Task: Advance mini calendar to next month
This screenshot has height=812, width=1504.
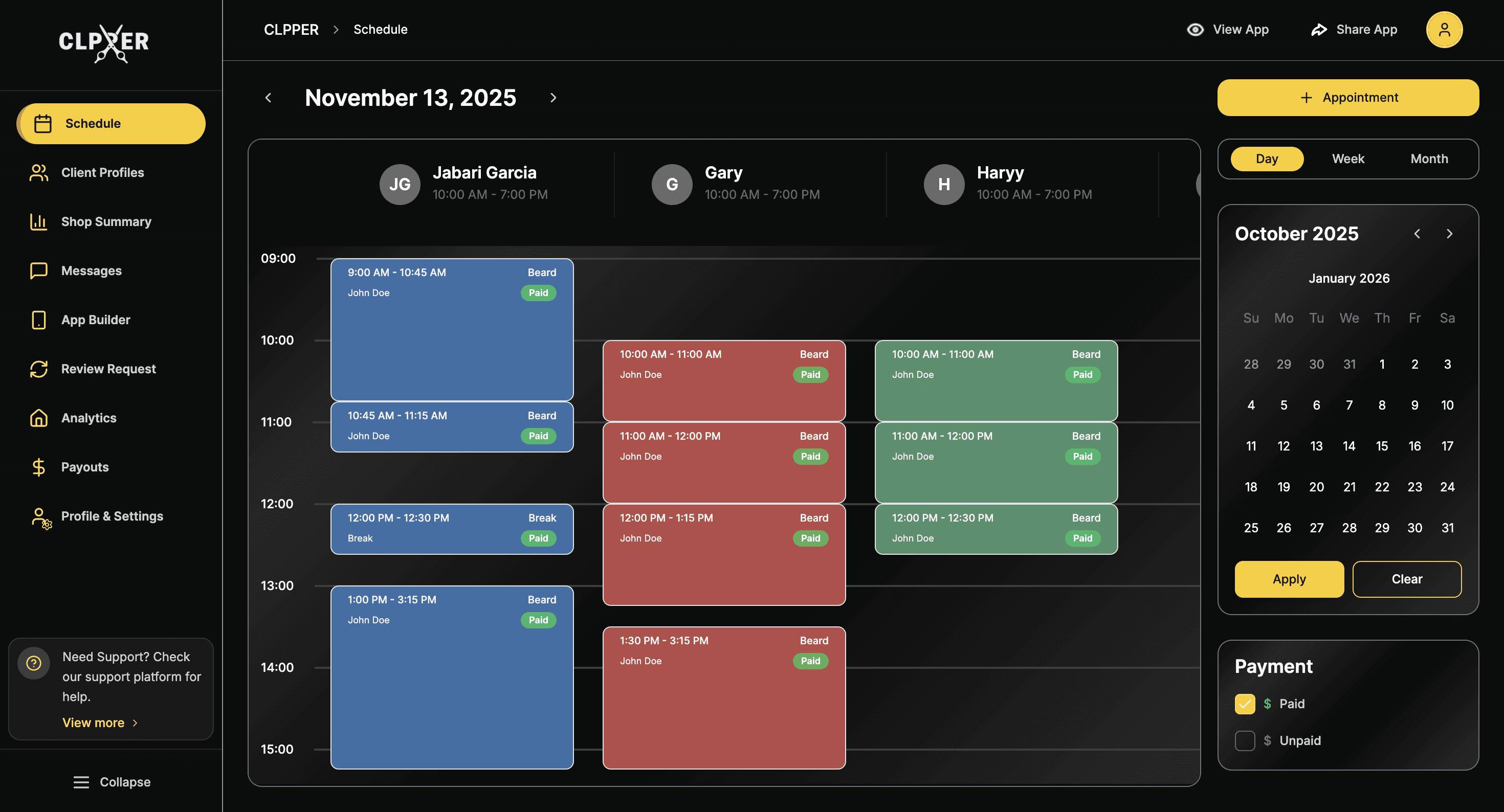Action: (1449, 234)
